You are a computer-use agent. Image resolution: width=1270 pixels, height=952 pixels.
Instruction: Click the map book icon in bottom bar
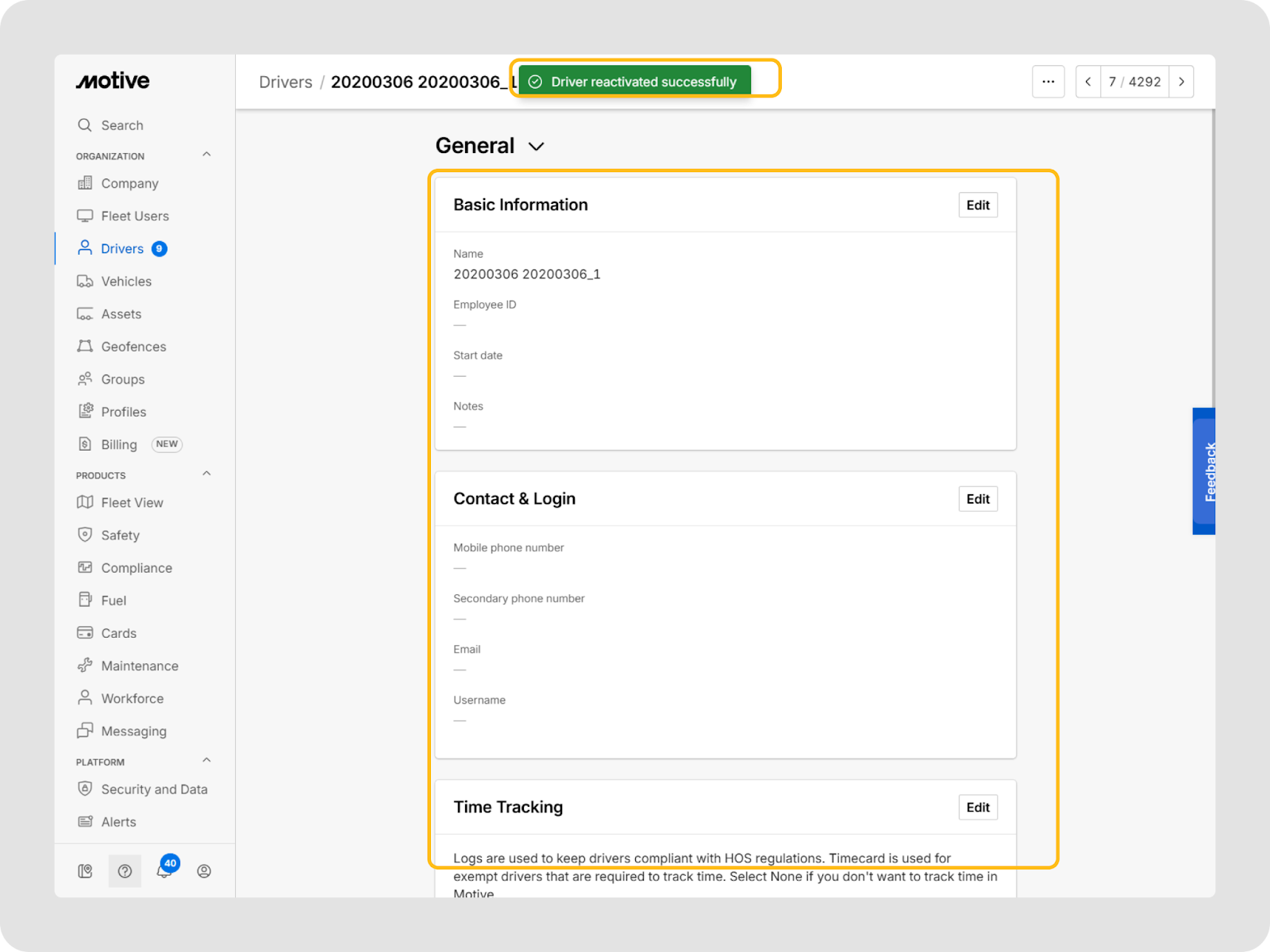point(85,871)
